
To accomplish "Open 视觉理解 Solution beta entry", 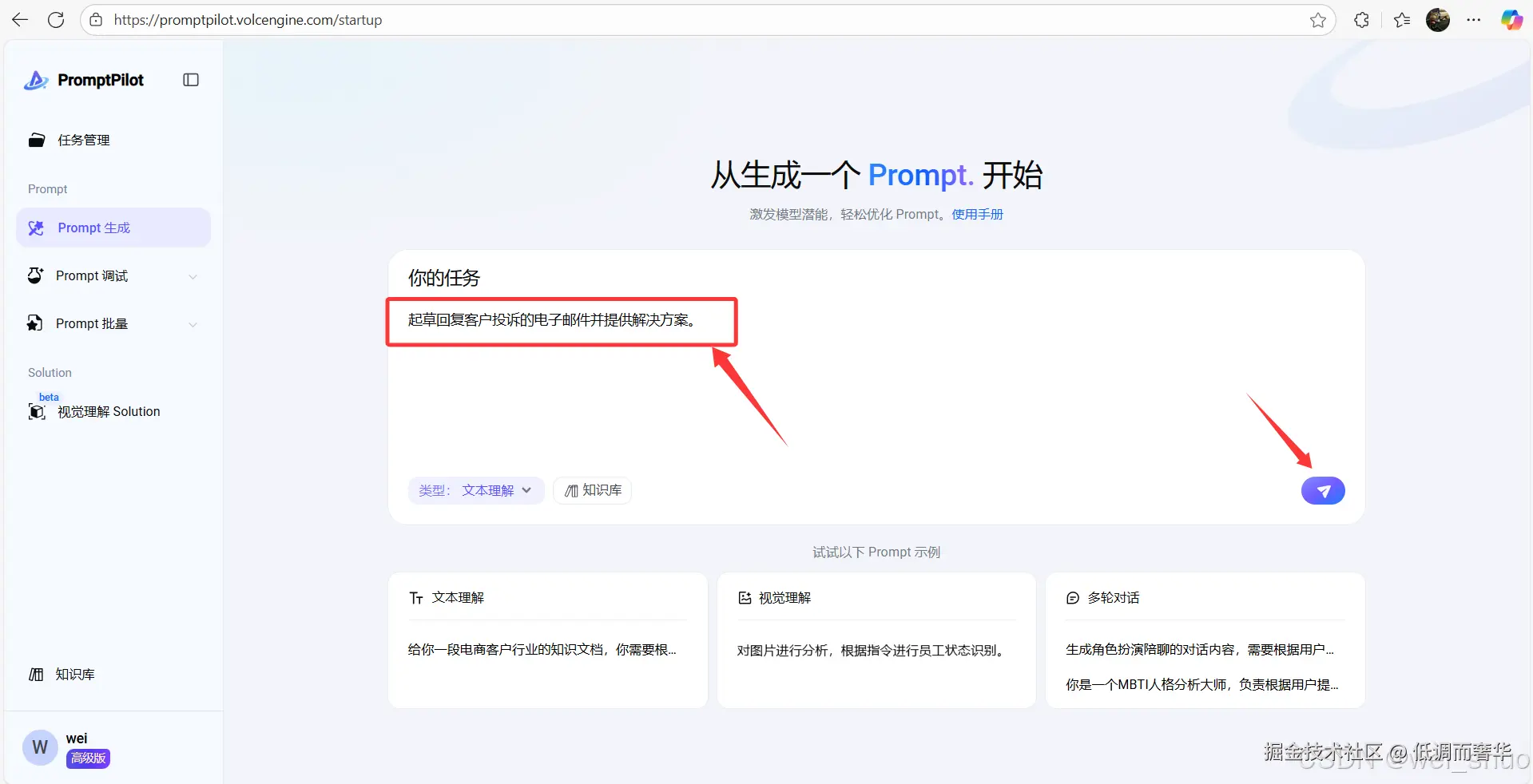I will (108, 411).
